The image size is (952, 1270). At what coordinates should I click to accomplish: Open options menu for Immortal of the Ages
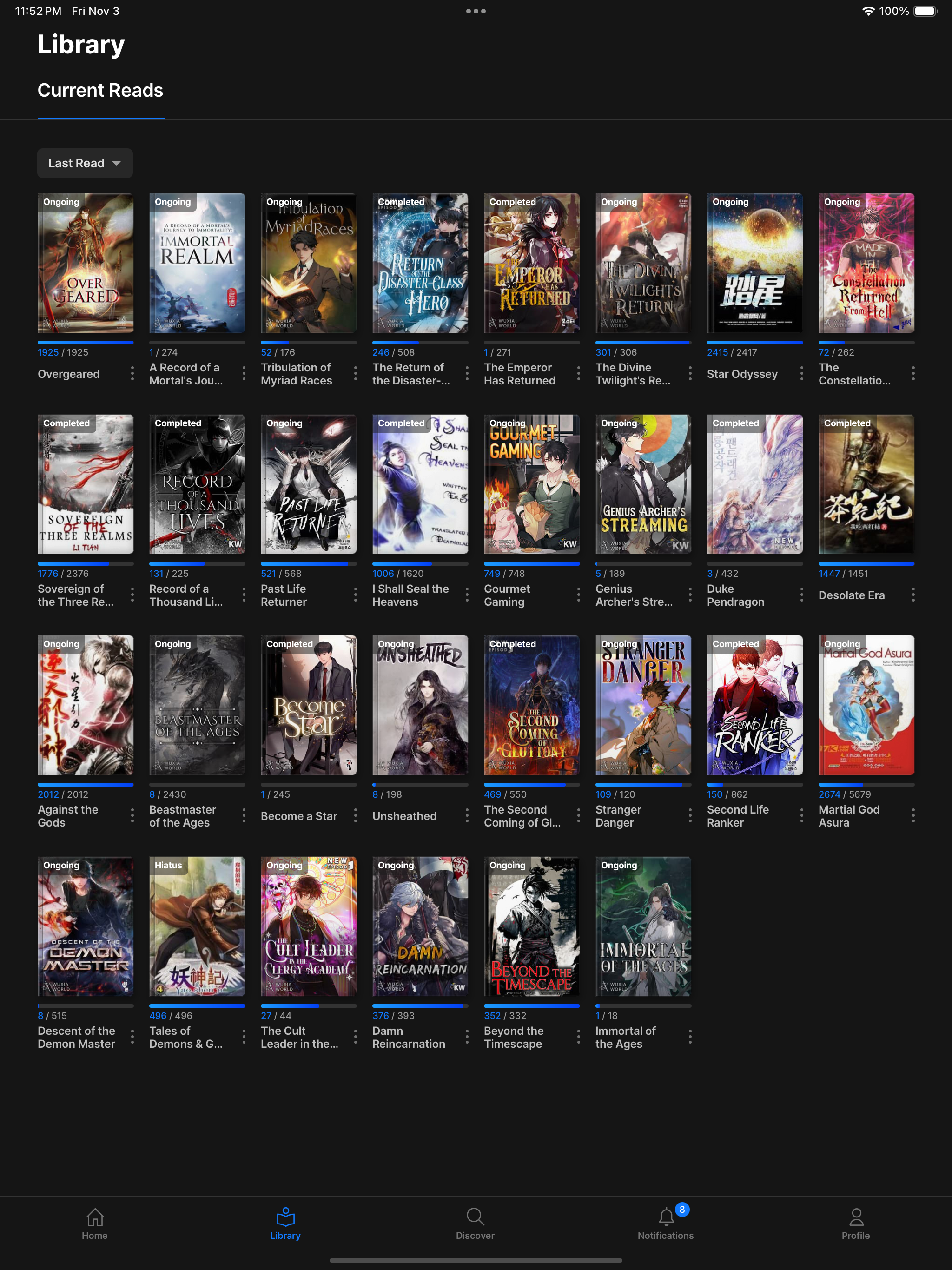coord(690,1037)
